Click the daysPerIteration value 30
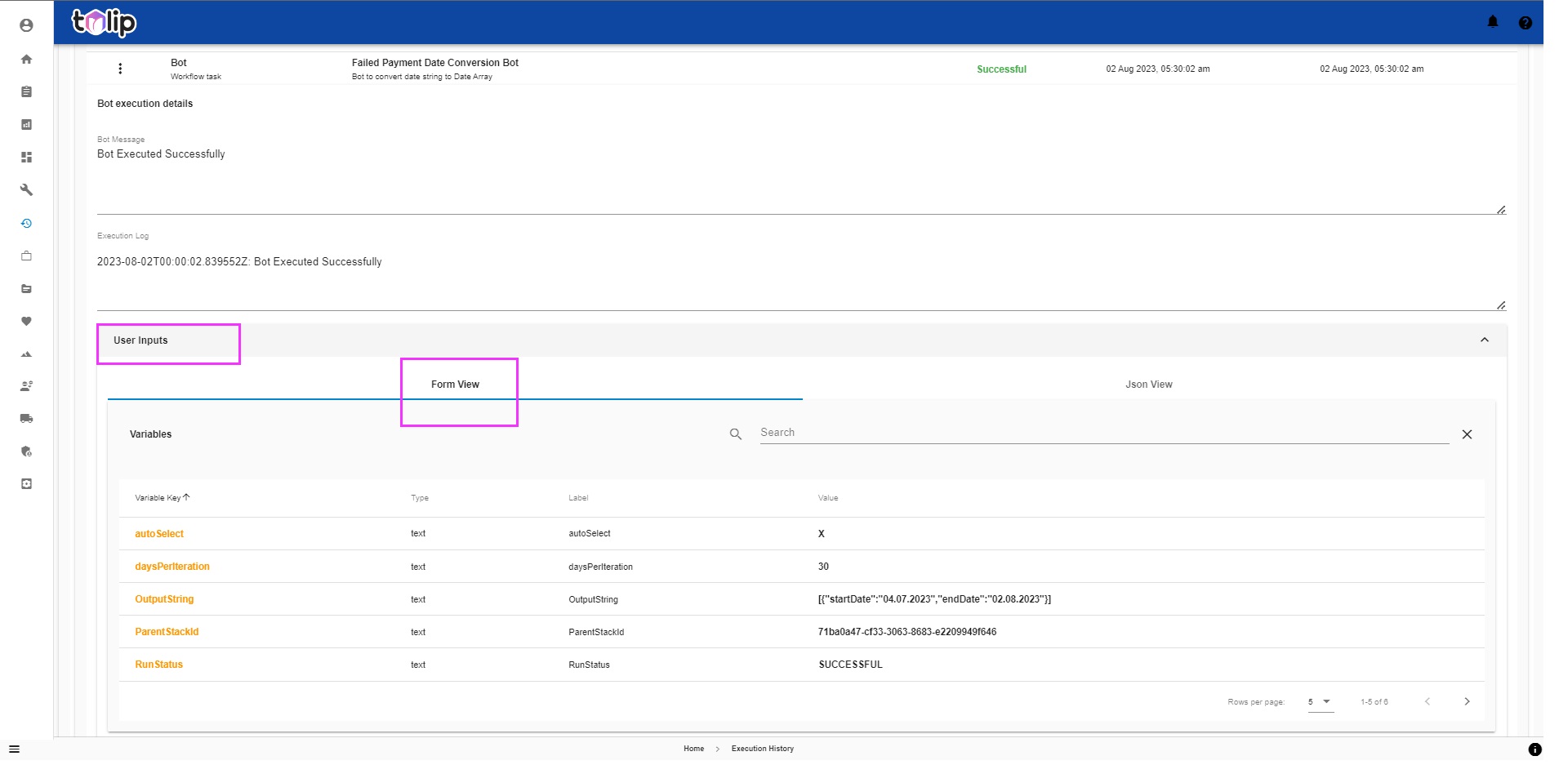Screen dimensions: 1568x765 pos(823,567)
